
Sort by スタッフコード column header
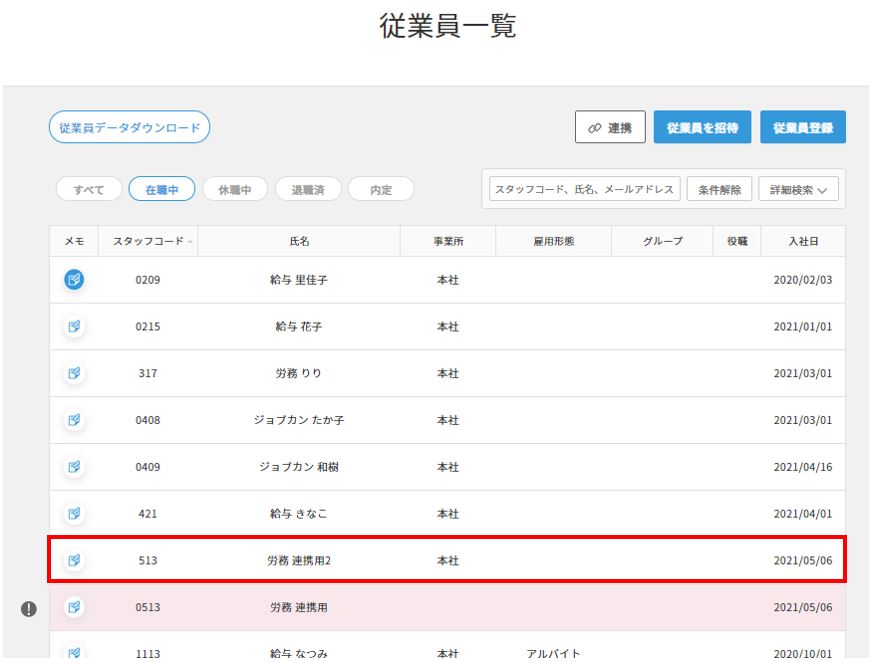(148, 241)
